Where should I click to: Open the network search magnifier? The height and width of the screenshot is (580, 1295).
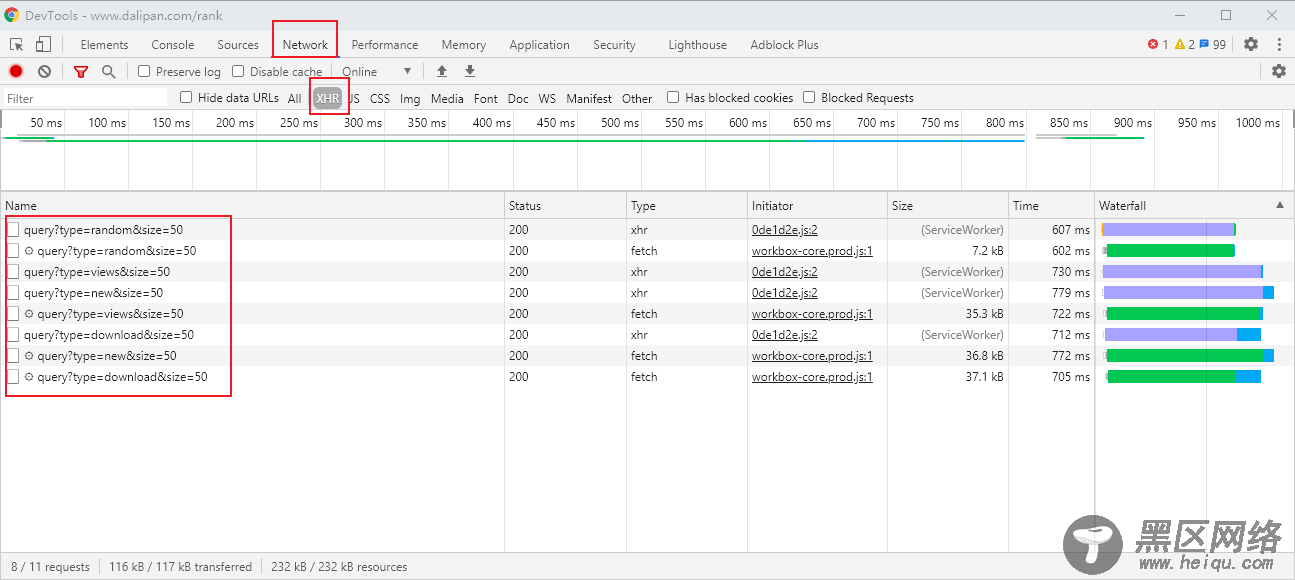pos(108,71)
